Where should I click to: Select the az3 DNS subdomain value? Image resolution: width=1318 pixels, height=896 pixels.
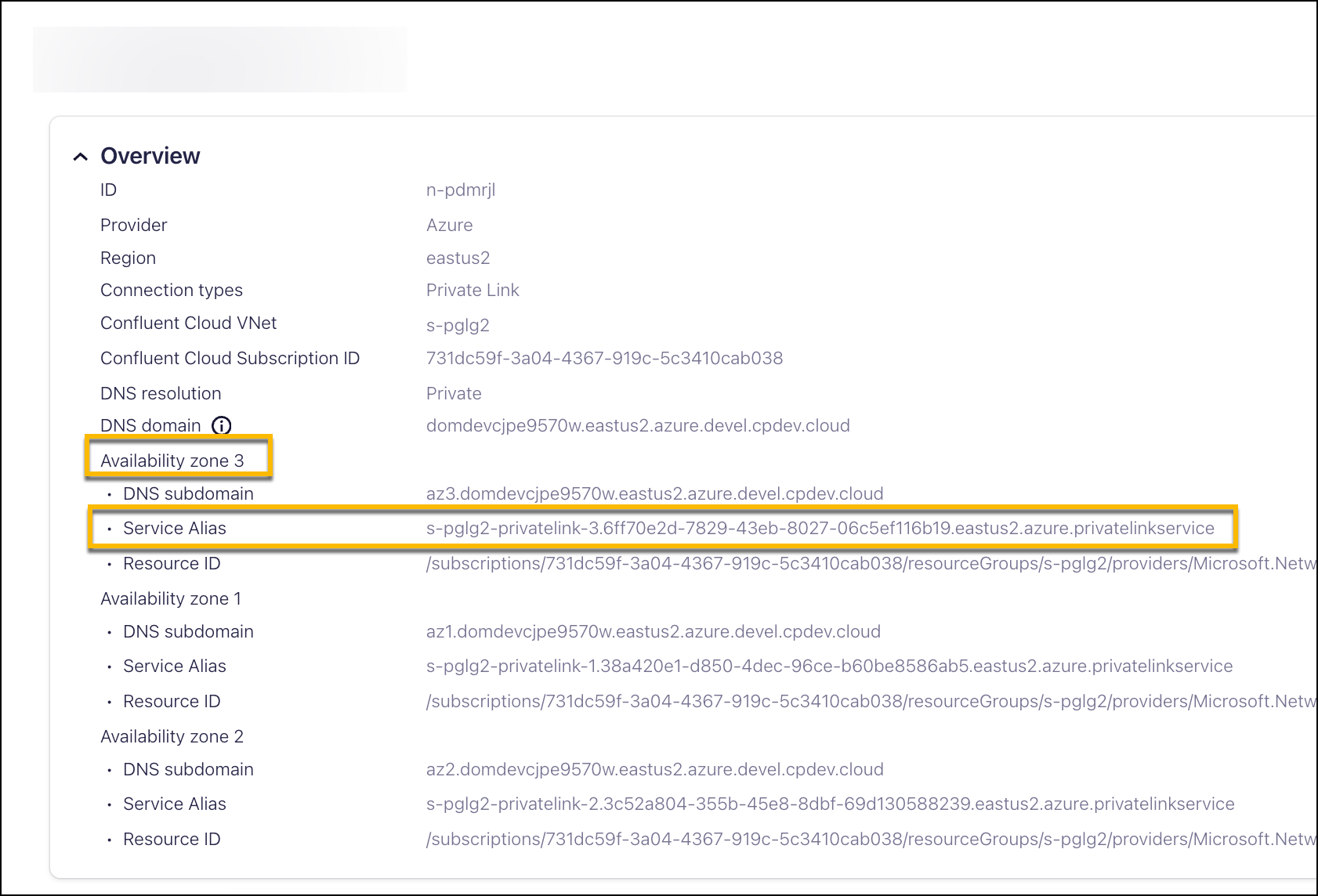pos(654,493)
